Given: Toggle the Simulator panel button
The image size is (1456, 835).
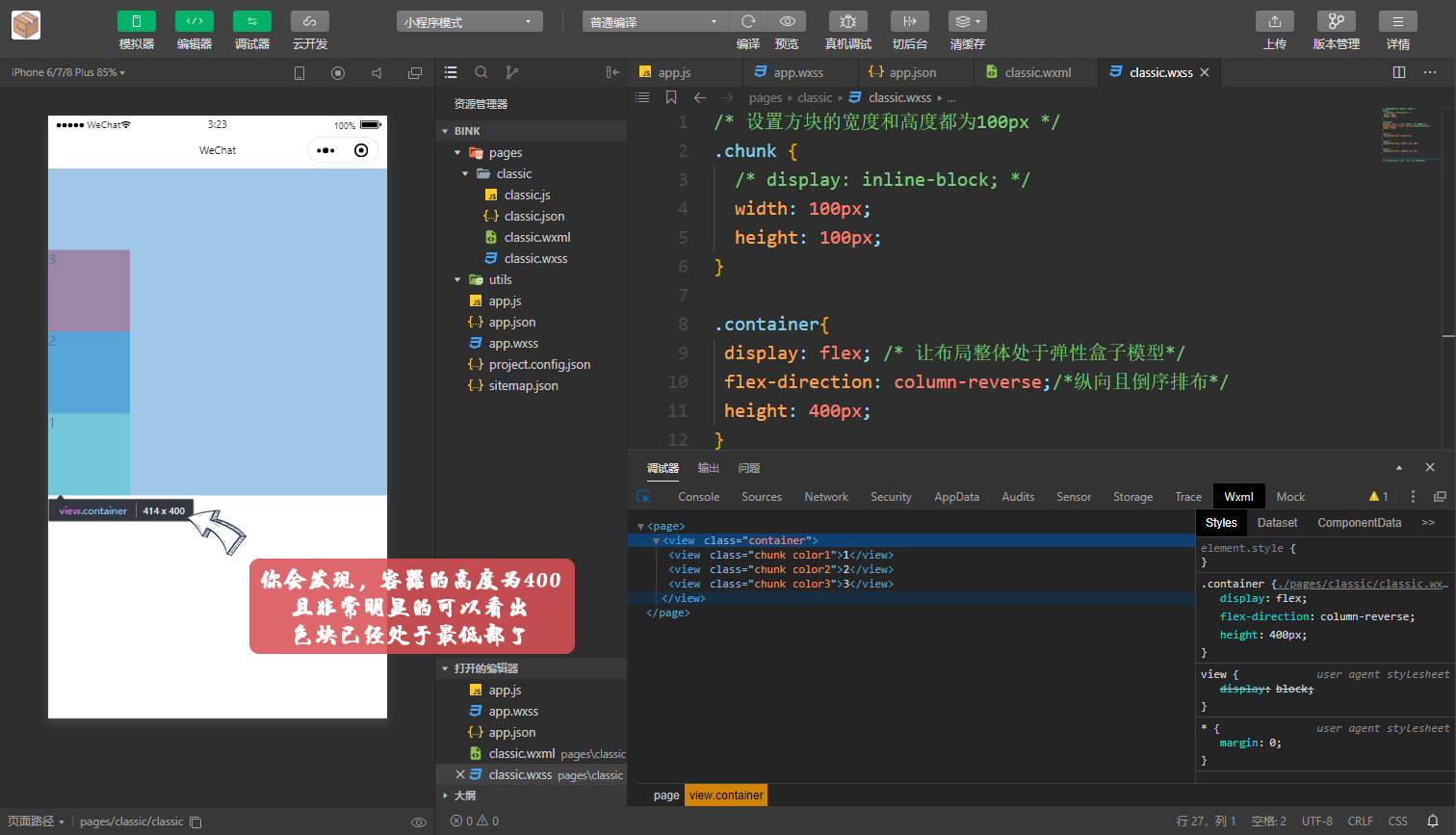Looking at the screenshot, I should click(137, 21).
